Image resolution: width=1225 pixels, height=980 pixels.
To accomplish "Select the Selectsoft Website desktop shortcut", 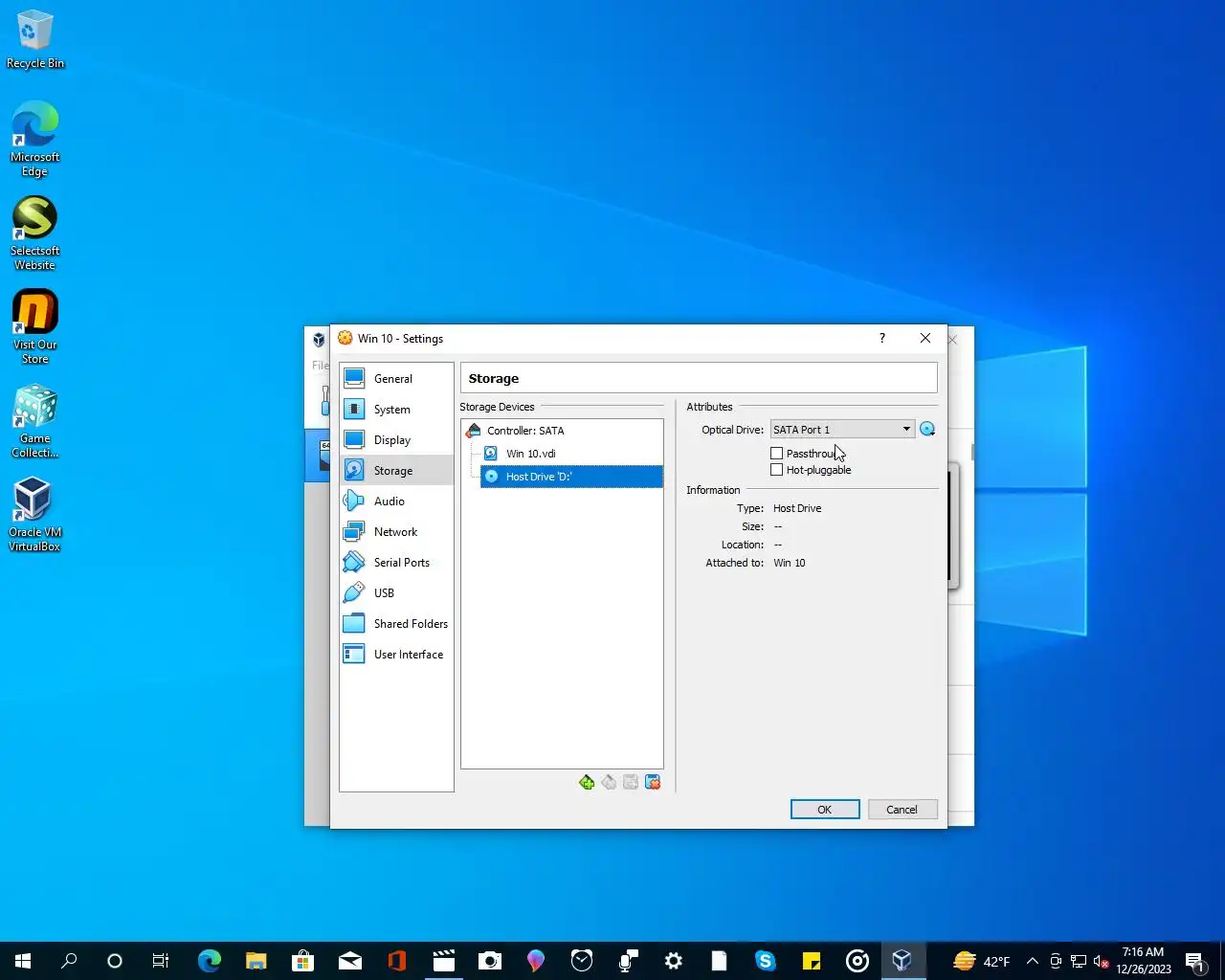I will (35, 234).
